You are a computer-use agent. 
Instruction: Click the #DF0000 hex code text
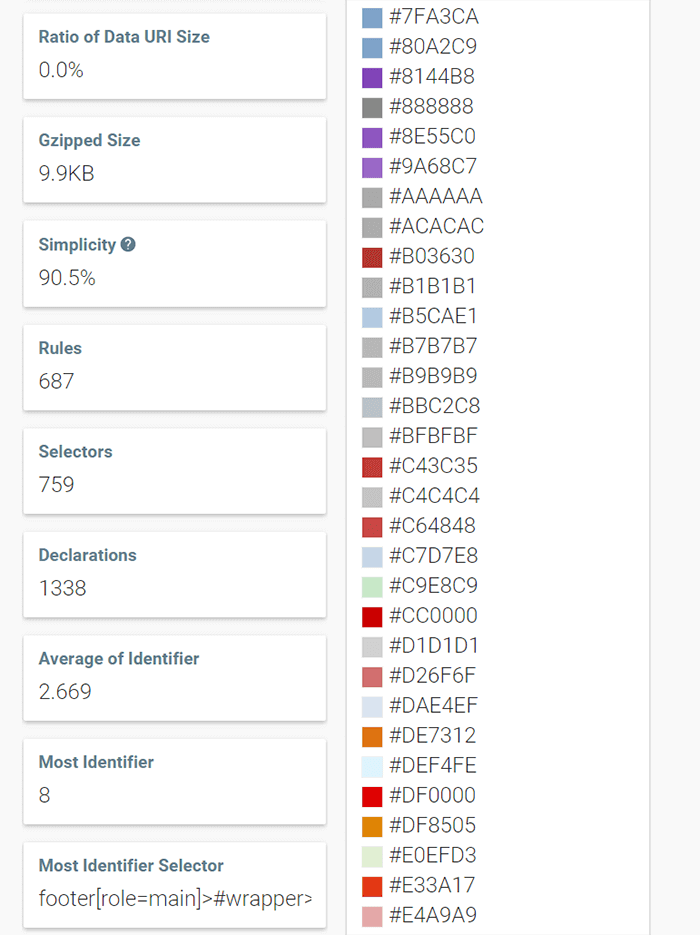click(432, 796)
